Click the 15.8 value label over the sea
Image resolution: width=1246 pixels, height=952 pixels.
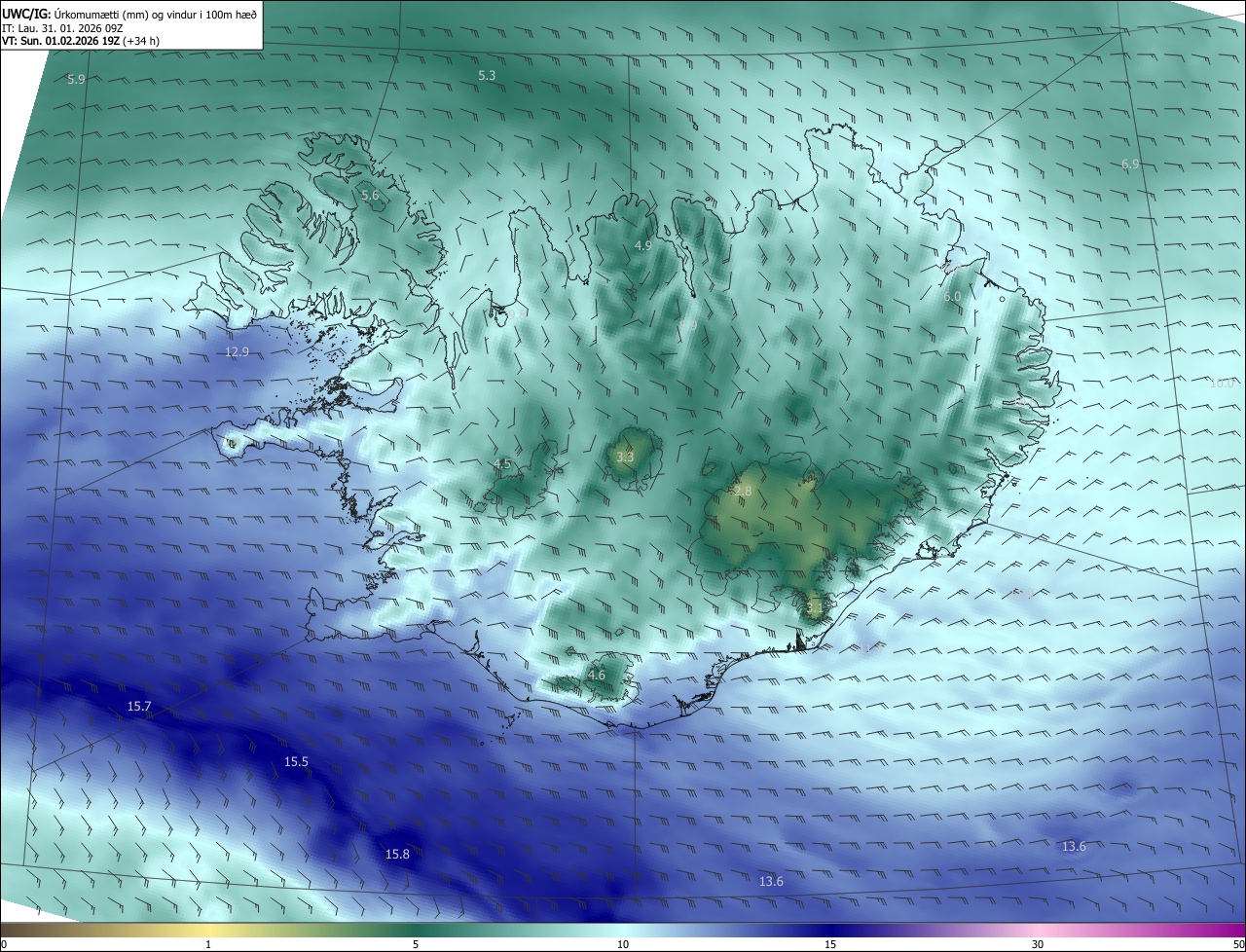point(397,854)
